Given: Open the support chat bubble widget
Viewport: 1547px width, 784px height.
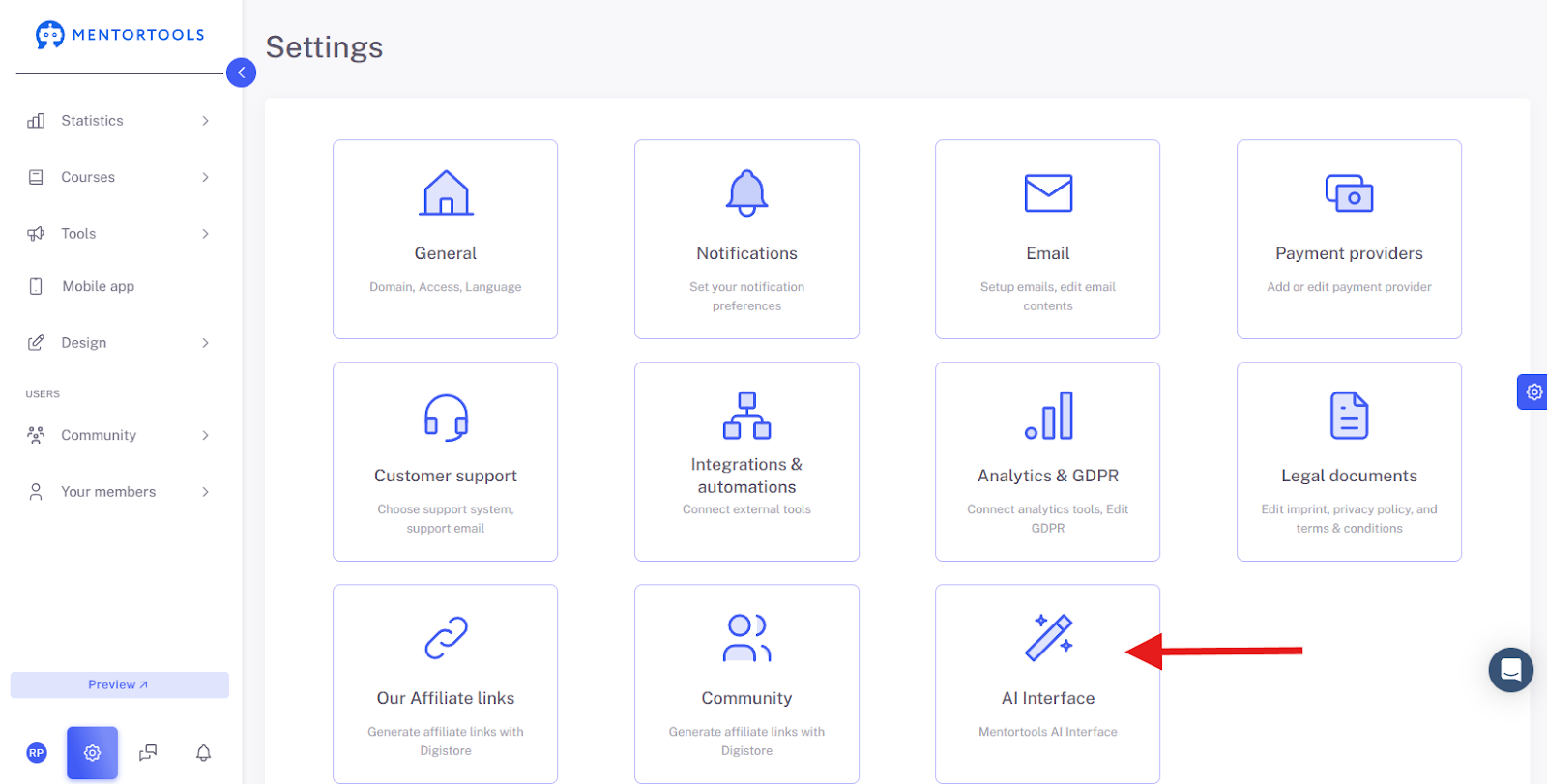Looking at the screenshot, I should [x=1511, y=670].
